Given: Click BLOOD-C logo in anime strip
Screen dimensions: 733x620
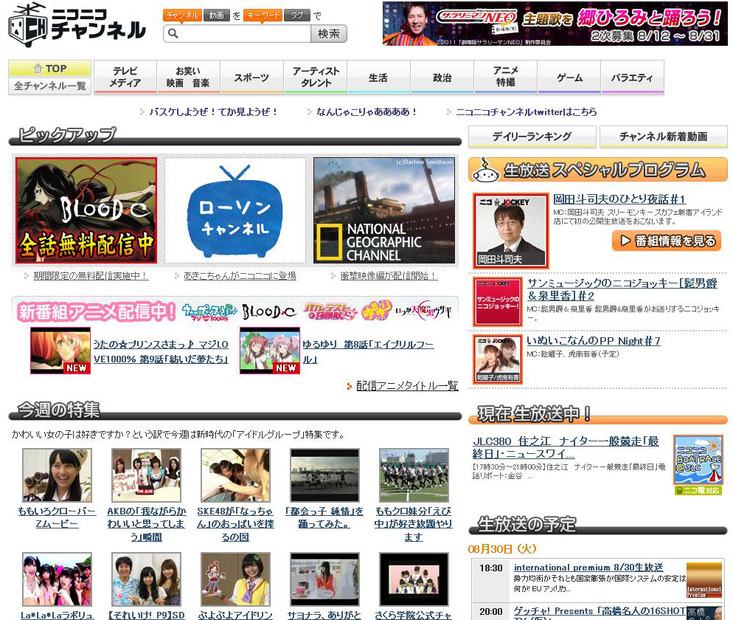Looking at the screenshot, I should [x=269, y=311].
